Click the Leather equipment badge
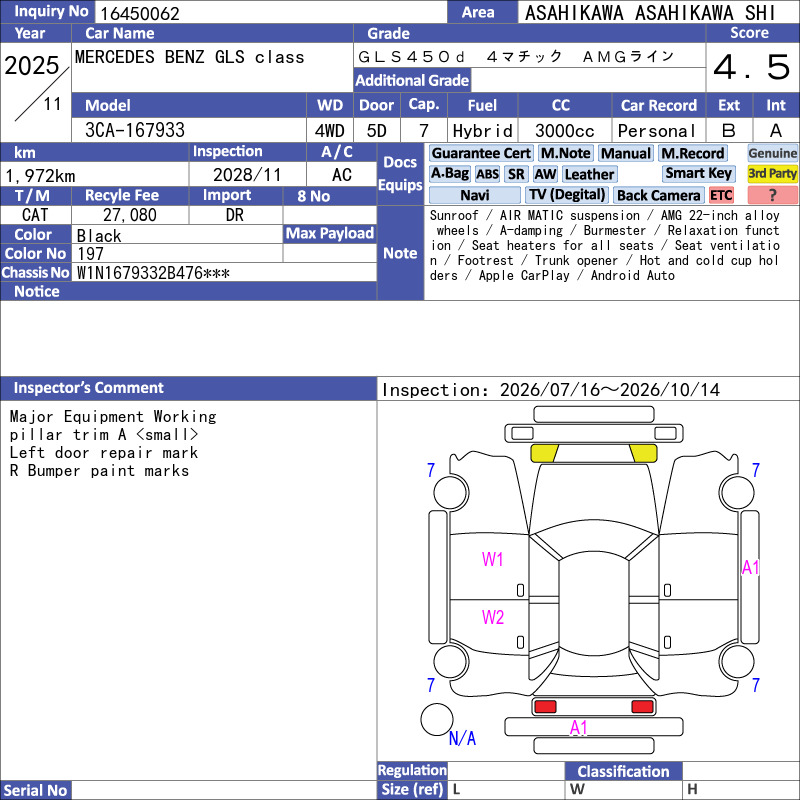Screen dimensions: 800x800 click(589, 174)
